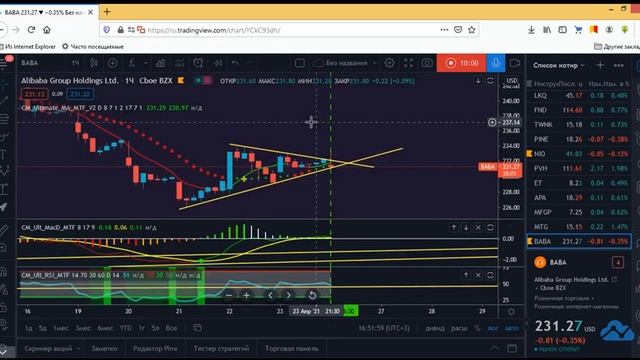The image size is (640, 360).
Task: Maximize the MACD indicator pane
Action: pos(490,227)
